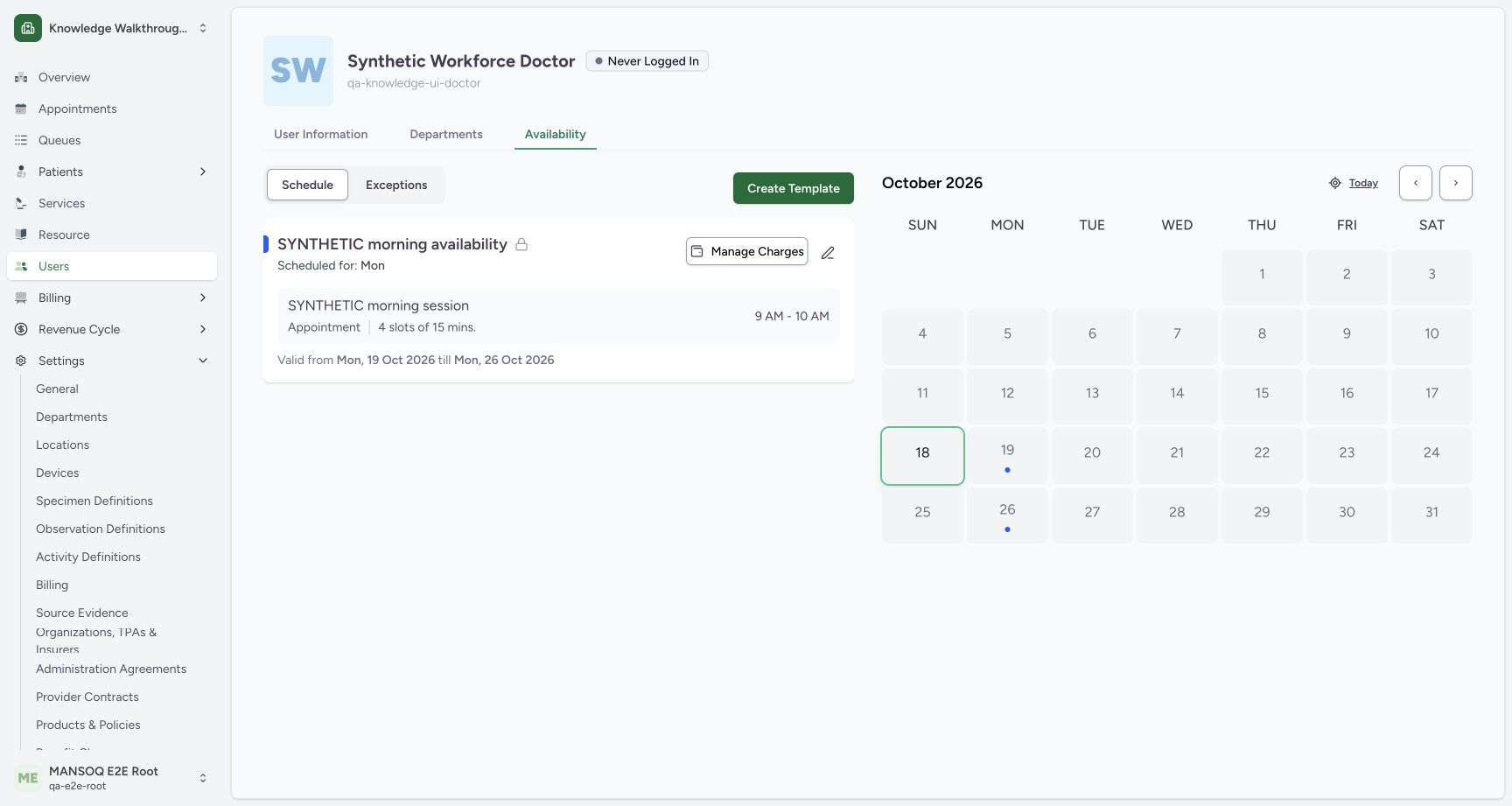Open the MANSOQ E2E Root account menu
Viewport: 1512px width, 806px height.
[112, 778]
